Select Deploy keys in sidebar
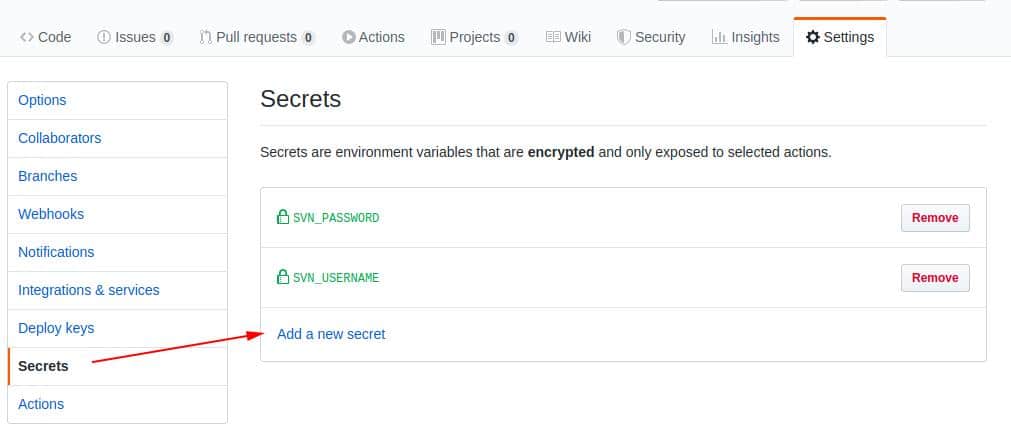Screen dimensions: 1011x434 (x=117, y=328)
